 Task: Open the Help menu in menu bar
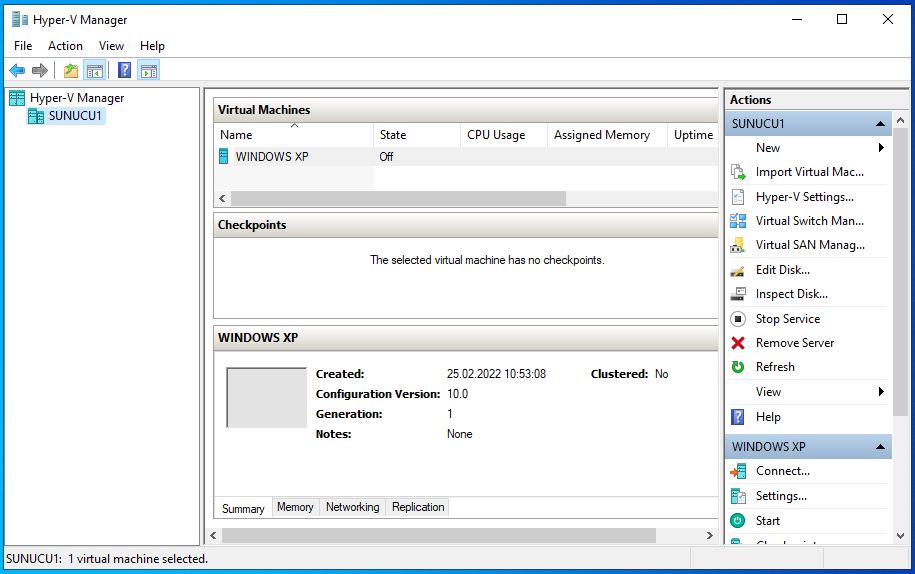(x=152, y=46)
